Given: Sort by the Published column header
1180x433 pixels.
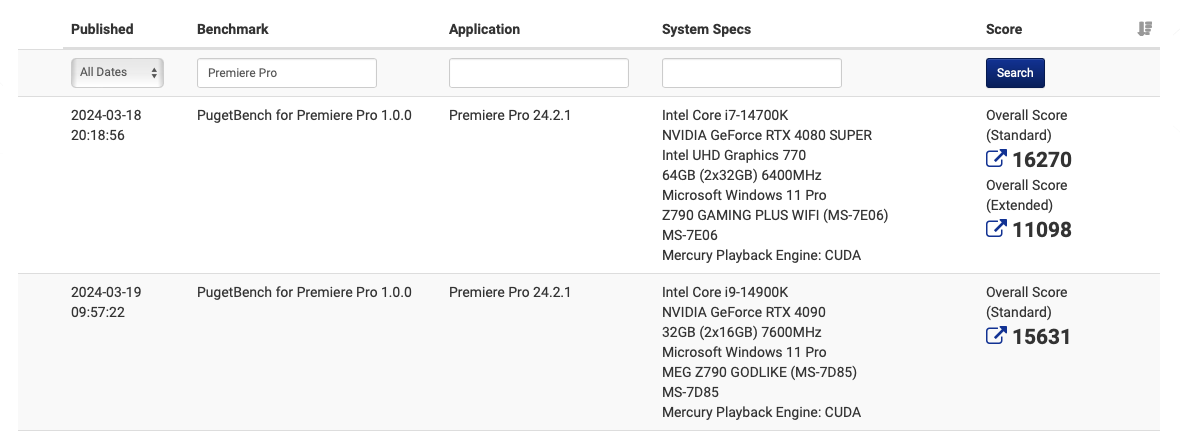Looking at the screenshot, I should click(x=102, y=29).
